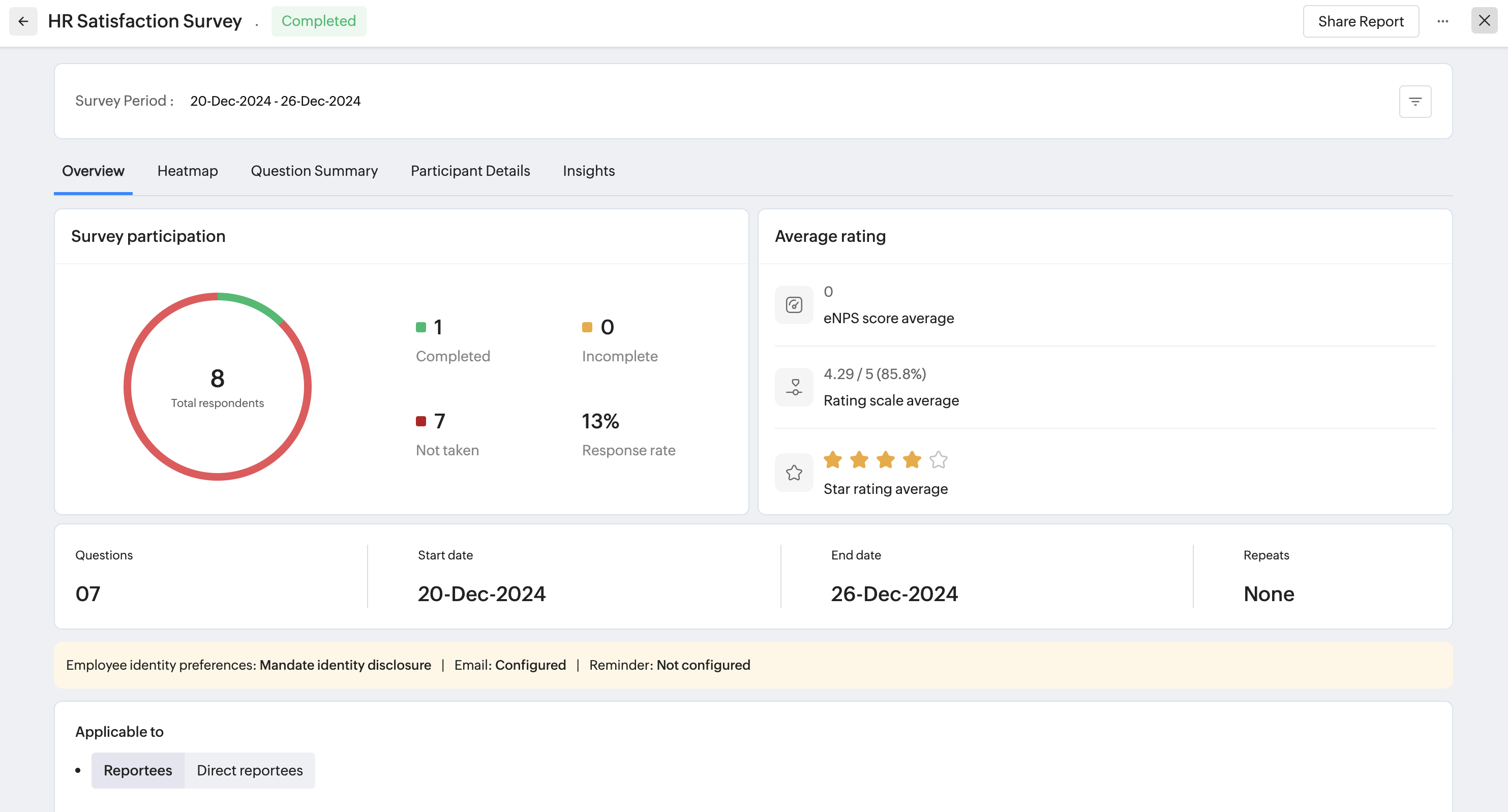The height and width of the screenshot is (812, 1508).
Task: Click the red Not taken legend swatch
Action: point(420,421)
